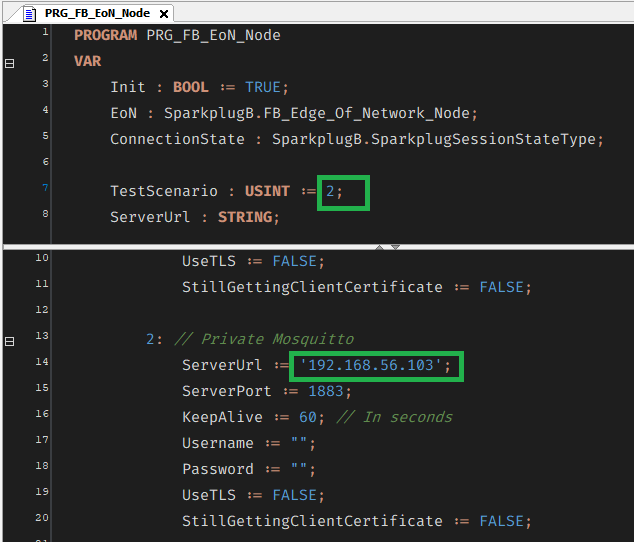Viewport: 634px width, 542px height.
Task: Click the up arrow on the pane splitter
Action: click(x=379, y=246)
